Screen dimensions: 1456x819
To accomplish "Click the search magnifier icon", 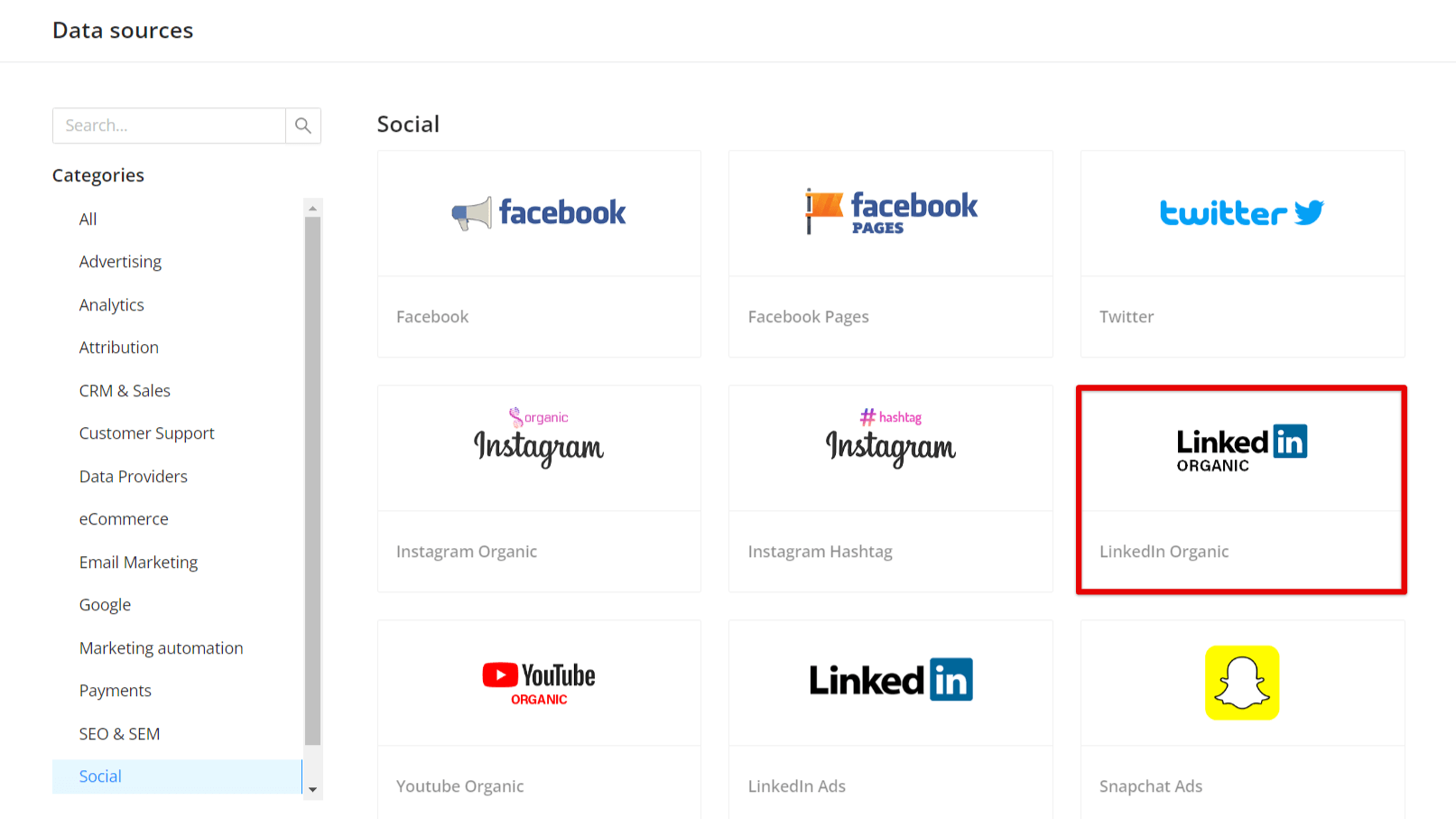I will (302, 126).
